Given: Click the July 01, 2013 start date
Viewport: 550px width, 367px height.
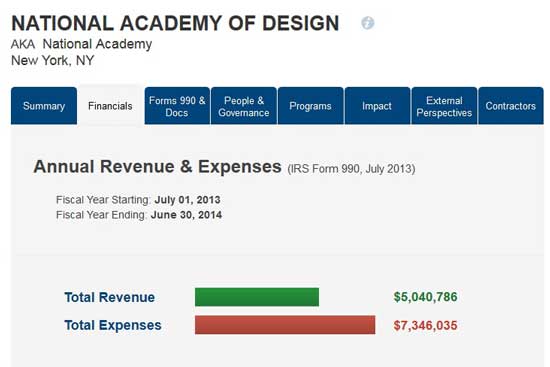Looking at the screenshot, I should pos(187,200).
